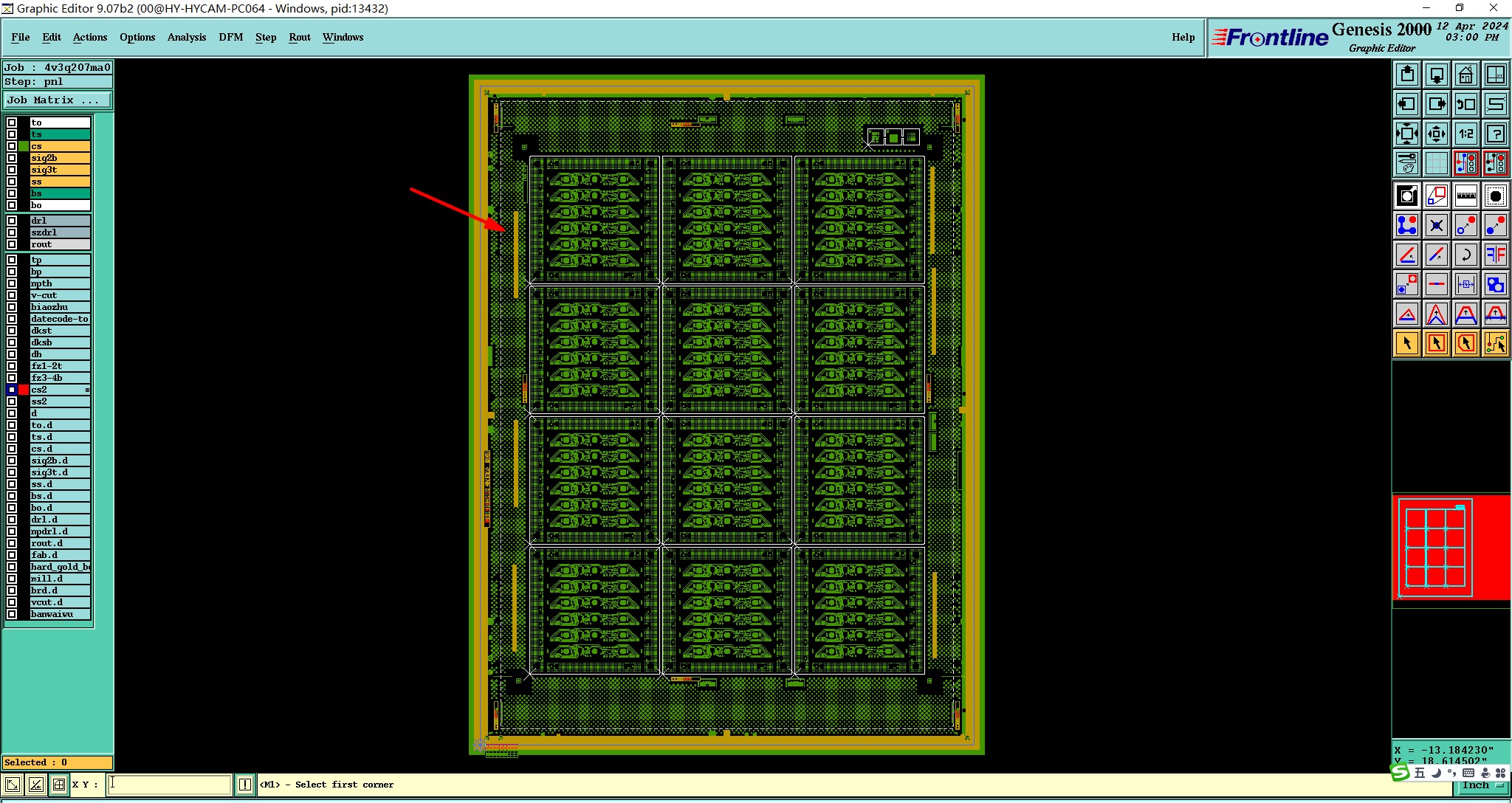This screenshot has height=803, width=1512.
Task: Select the mirror flip tool icon
Action: [x=1495, y=255]
